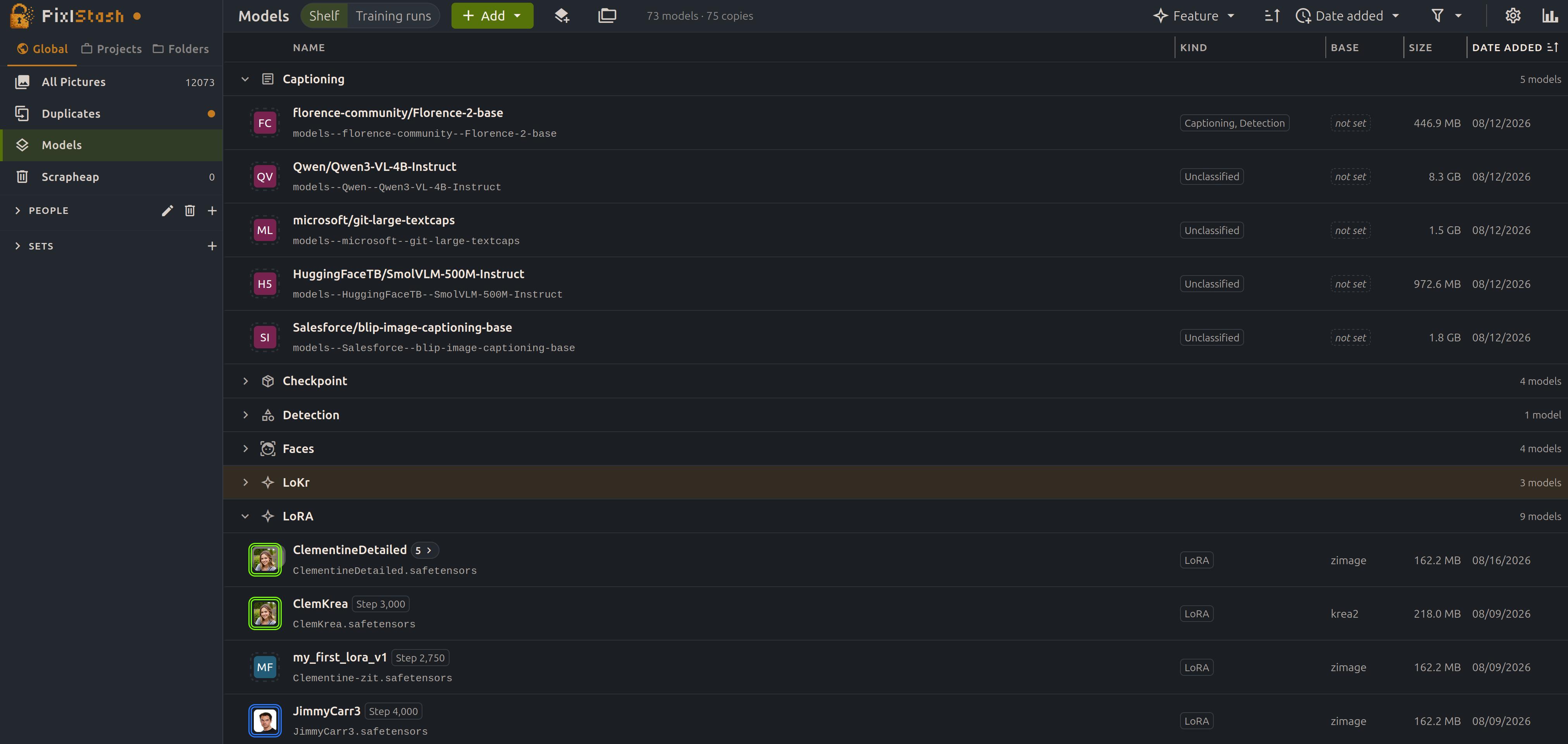This screenshot has height=744, width=1568.
Task: Click the green Add button
Action: click(492, 16)
